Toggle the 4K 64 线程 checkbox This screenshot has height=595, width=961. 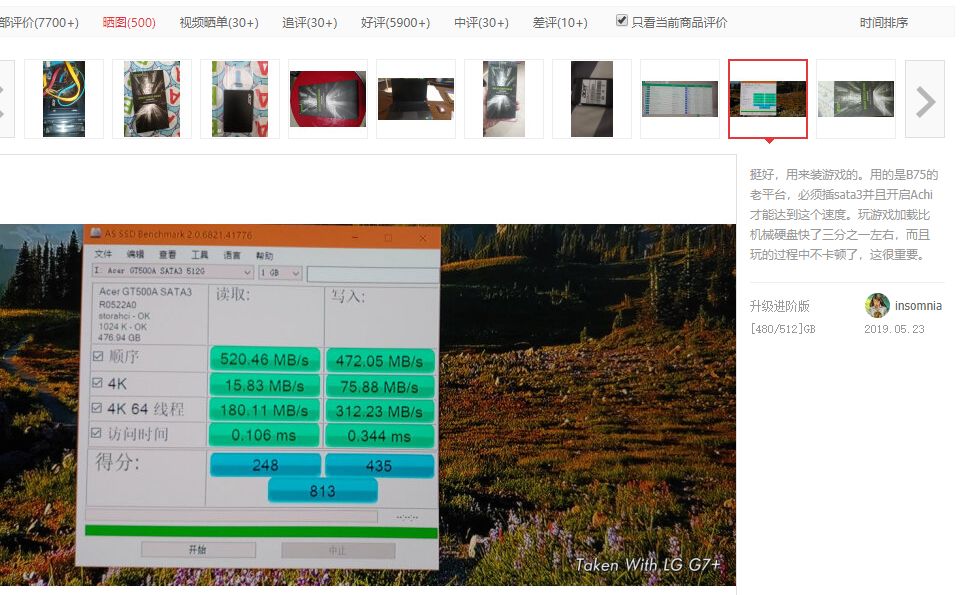(x=96, y=407)
